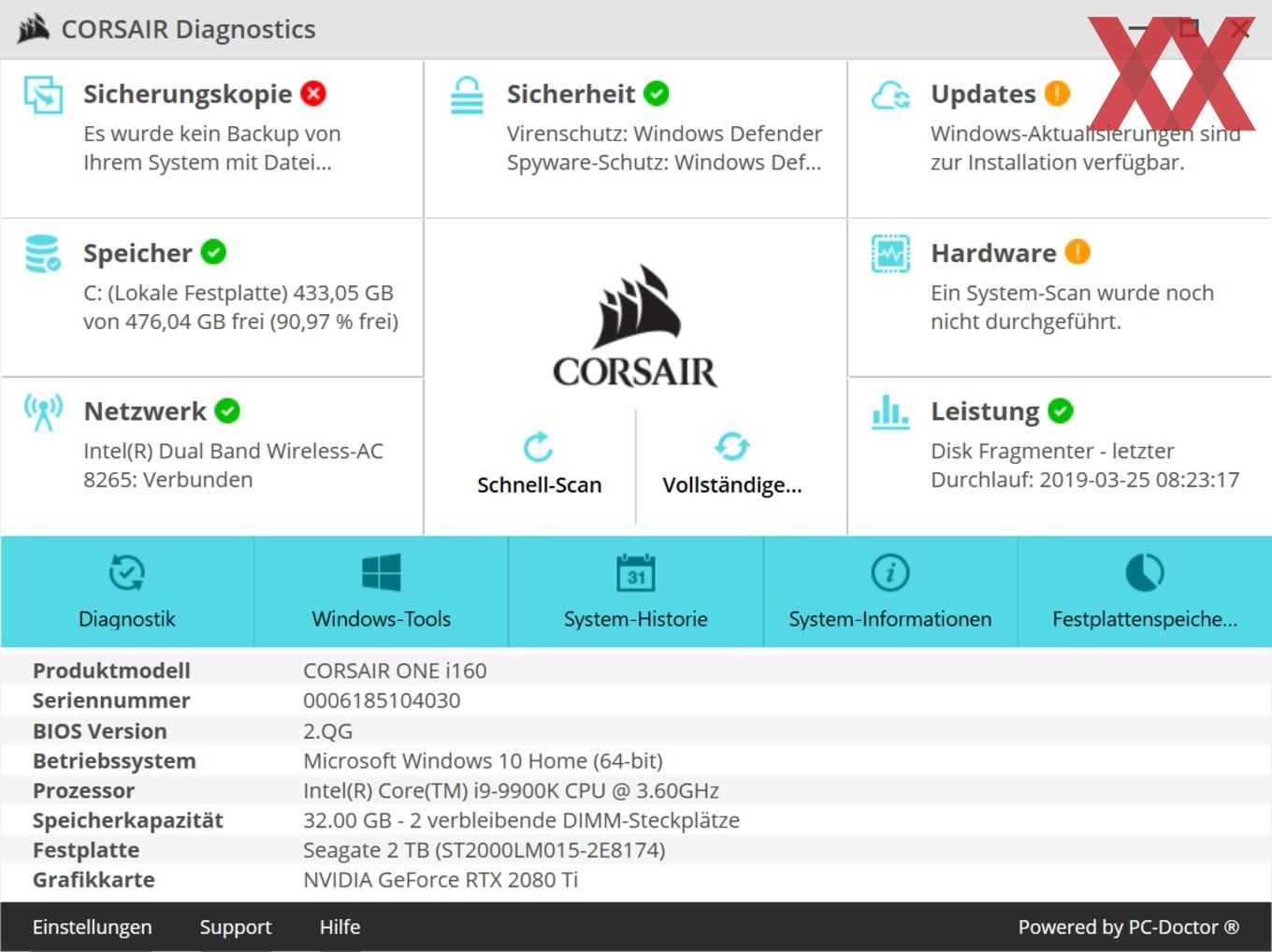Click the Betriebssystem row label
This screenshot has width=1272, height=952.
coord(114,761)
